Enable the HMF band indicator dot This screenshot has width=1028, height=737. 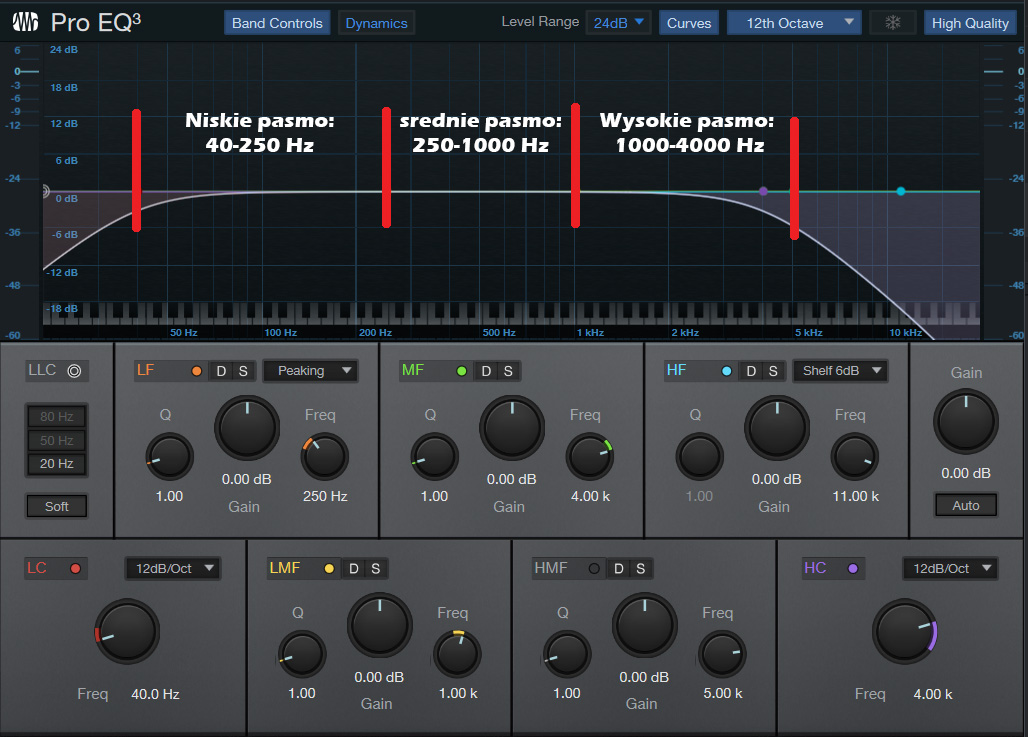[594, 569]
